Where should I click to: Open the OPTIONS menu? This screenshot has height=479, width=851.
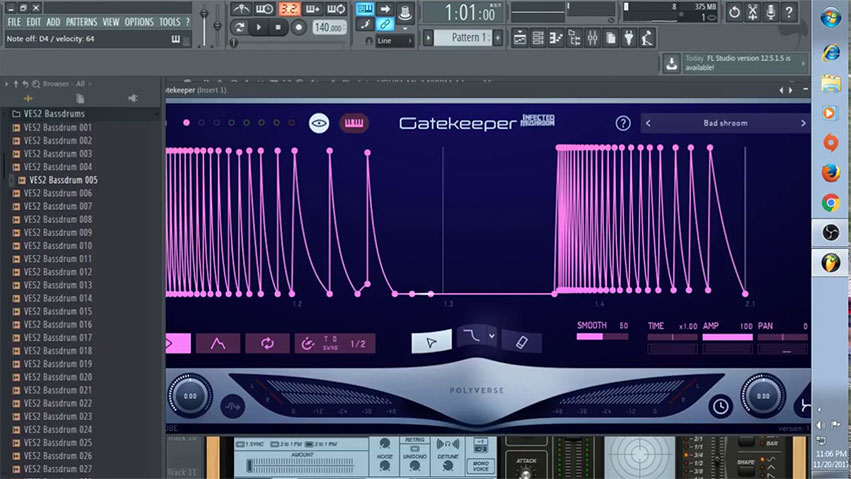tap(139, 22)
